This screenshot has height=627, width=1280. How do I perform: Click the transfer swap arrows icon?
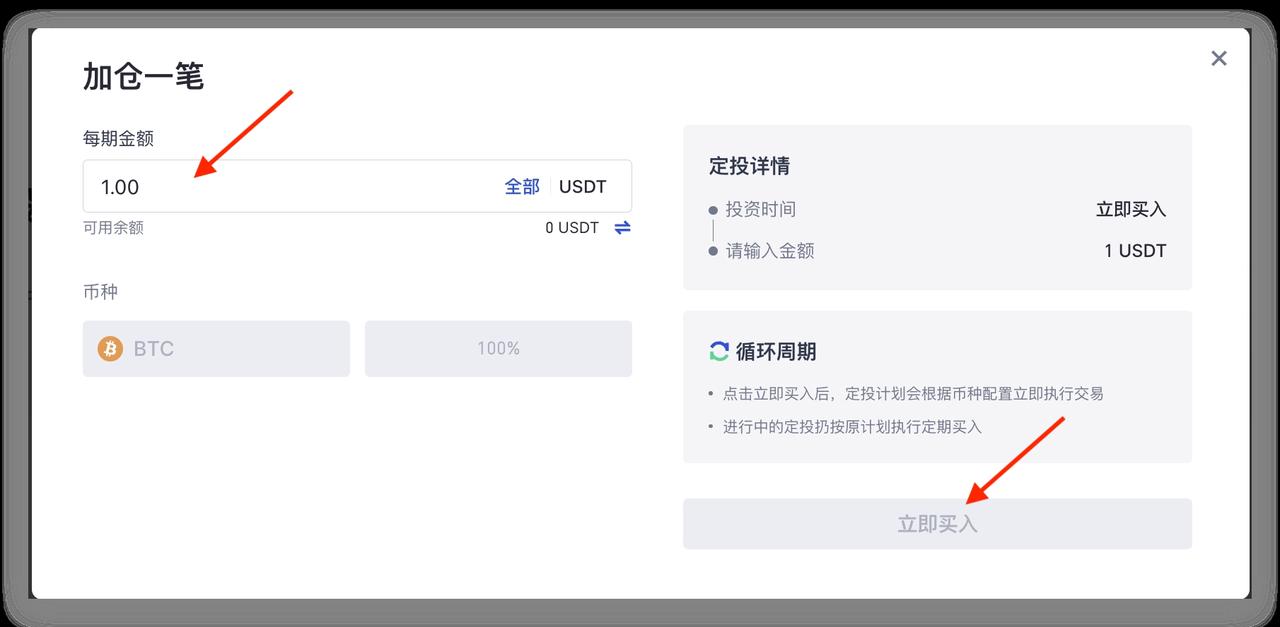(622, 228)
